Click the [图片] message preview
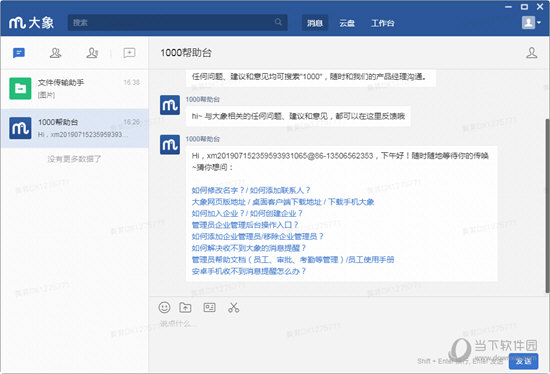 pyautogui.click(x=46, y=95)
